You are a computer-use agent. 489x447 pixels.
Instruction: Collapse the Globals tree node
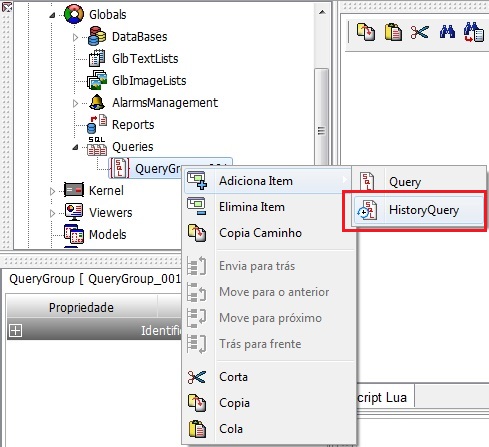click(x=52, y=15)
